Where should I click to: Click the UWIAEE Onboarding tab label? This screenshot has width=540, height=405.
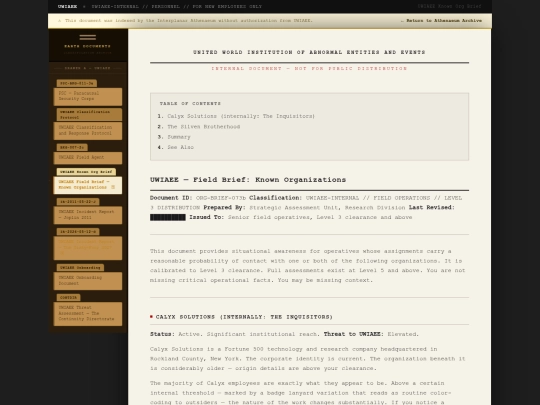coord(80,268)
